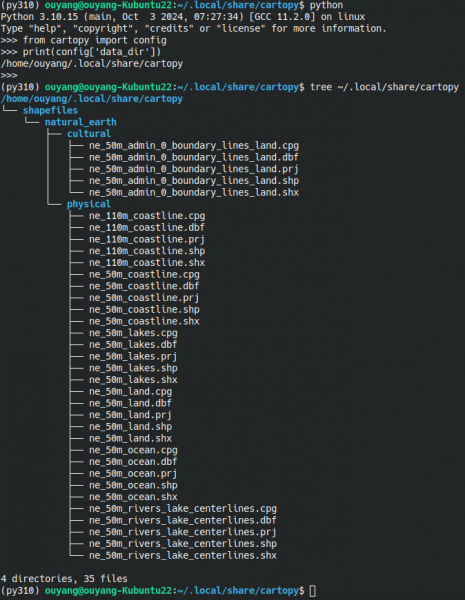Click ne_110m_coastline.shx file entry
The image size is (465, 600).
147,262
